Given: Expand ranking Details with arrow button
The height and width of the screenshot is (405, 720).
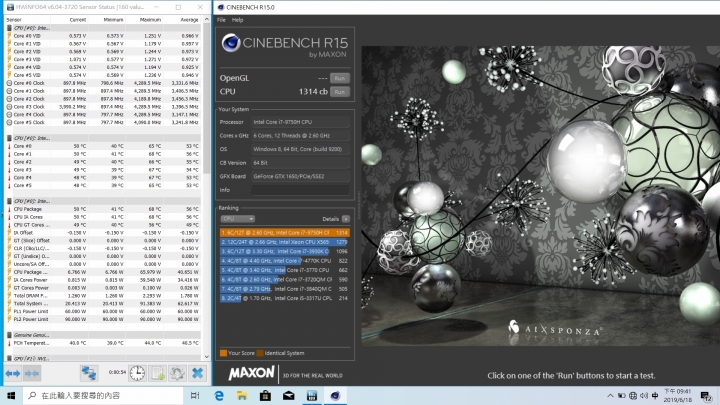Looking at the screenshot, I should (x=348, y=217).
